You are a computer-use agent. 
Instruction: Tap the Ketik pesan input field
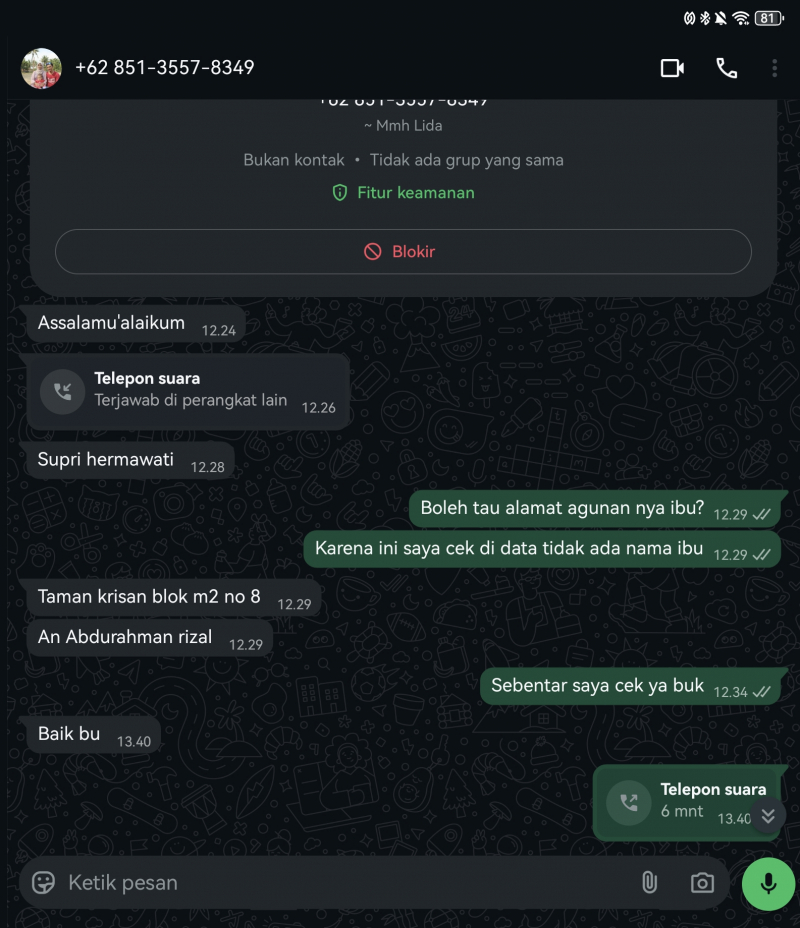(x=300, y=883)
